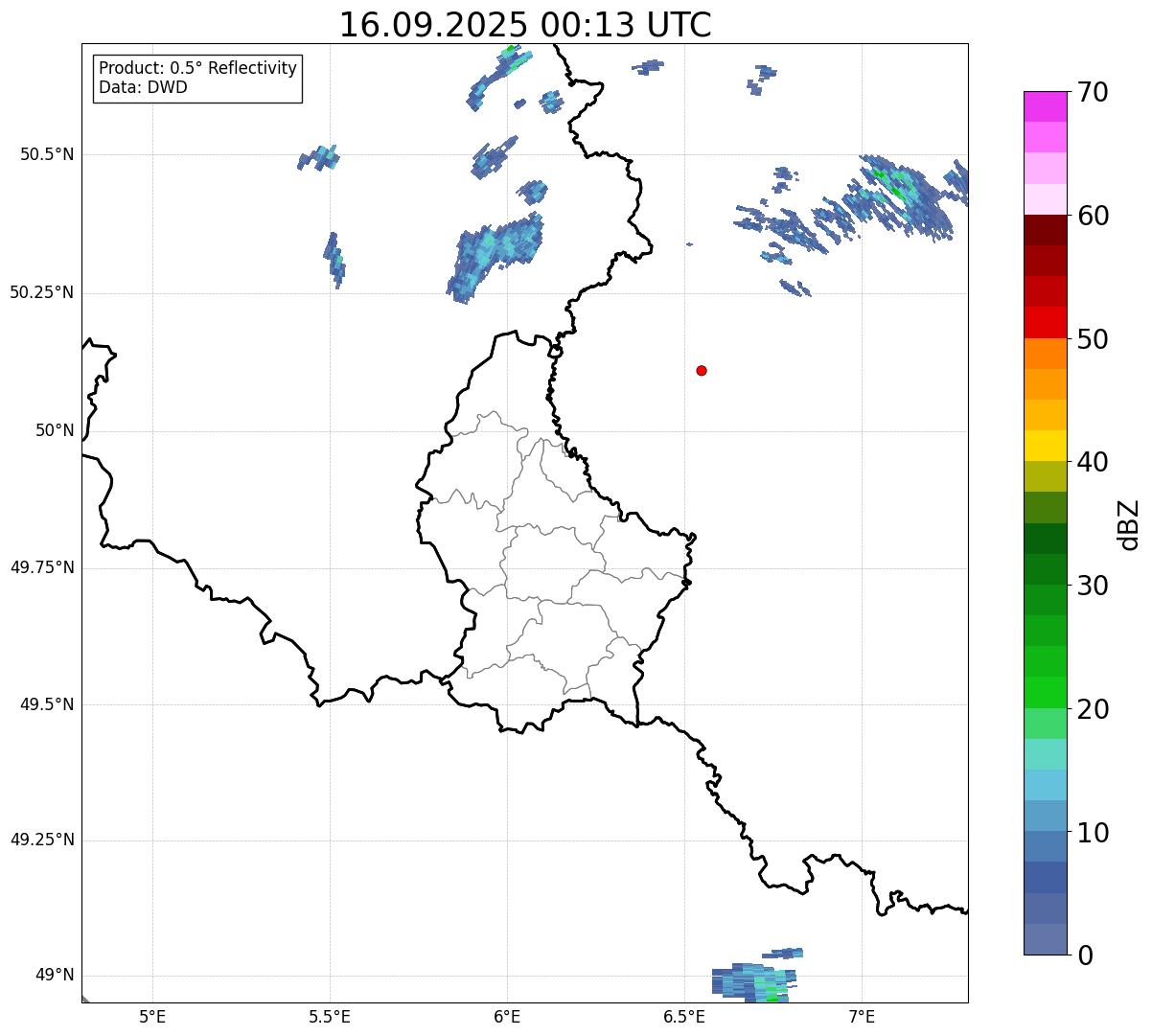Click the 20 colorbar tick label

[1093, 709]
